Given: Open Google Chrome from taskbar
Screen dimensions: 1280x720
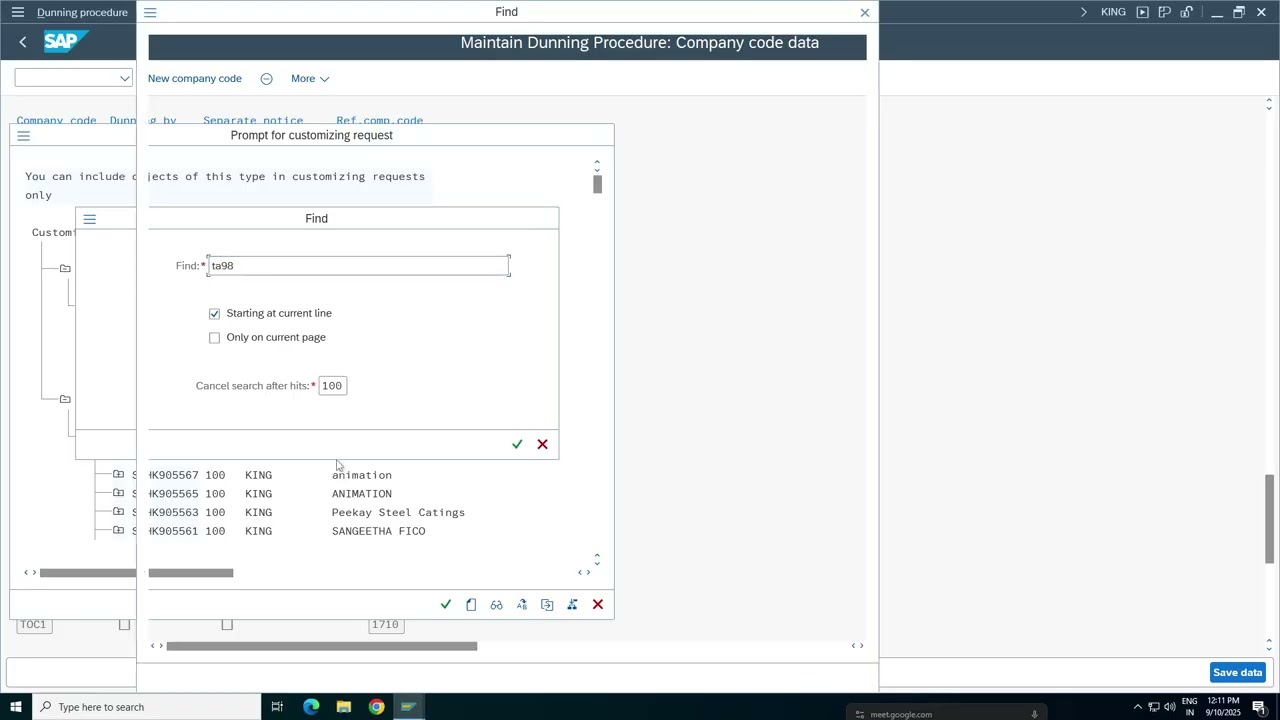Looking at the screenshot, I should (x=376, y=707).
